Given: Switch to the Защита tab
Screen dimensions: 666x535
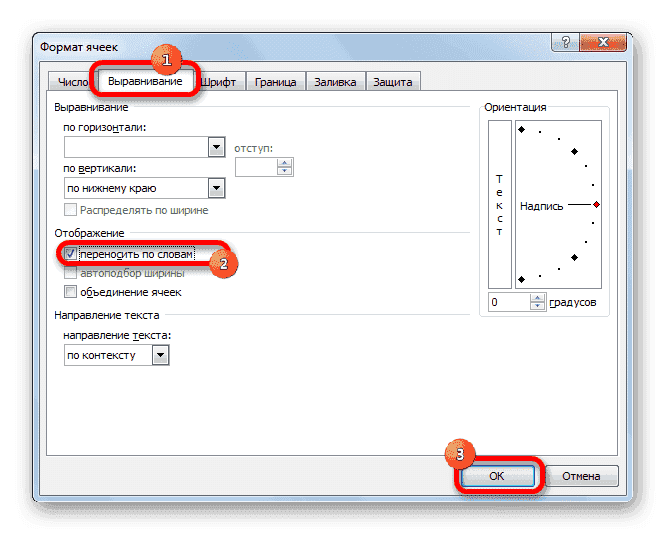Looking at the screenshot, I should (x=393, y=82).
